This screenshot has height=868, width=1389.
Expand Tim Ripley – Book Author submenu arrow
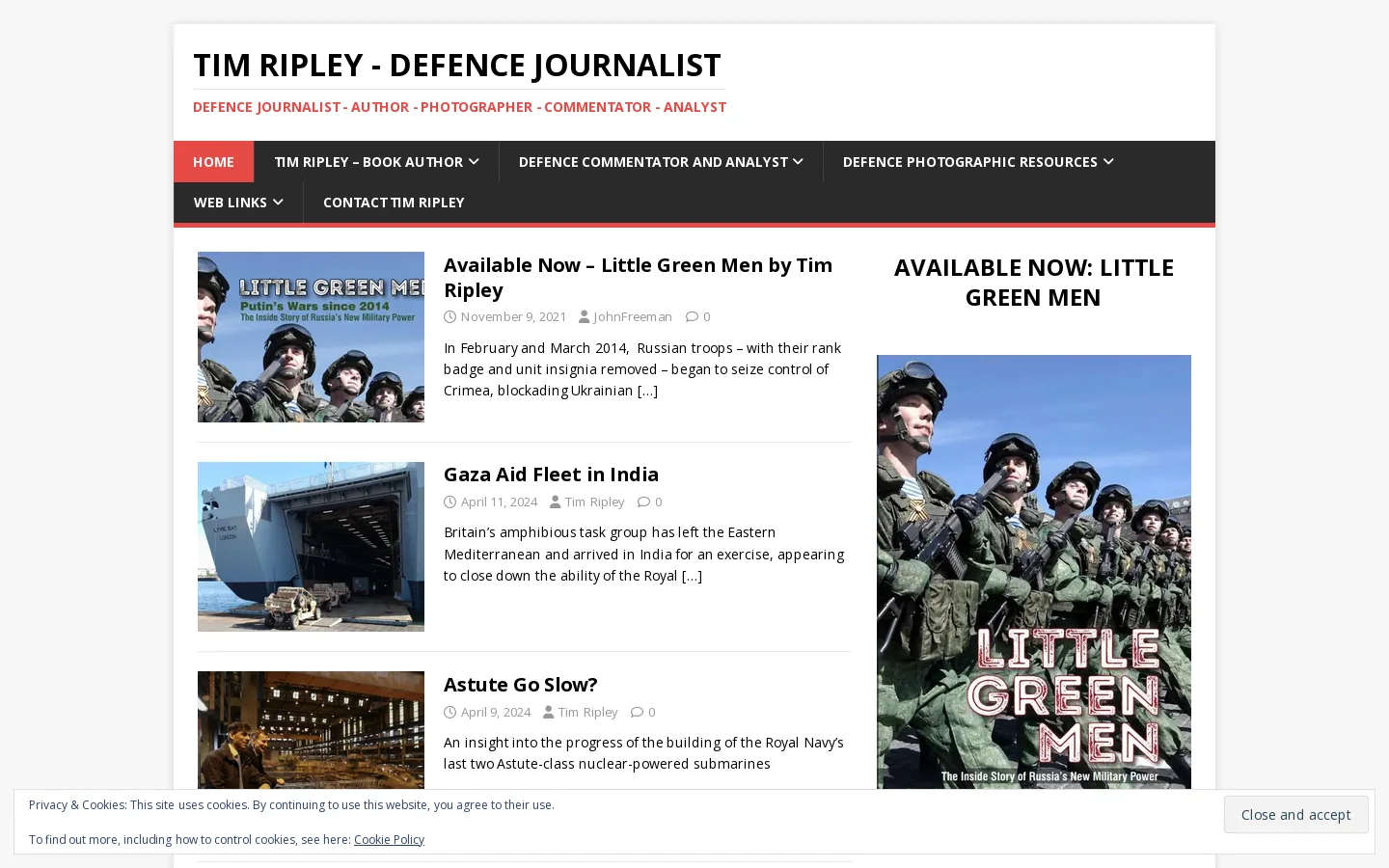pyautogui.click(x=474, y=162)
